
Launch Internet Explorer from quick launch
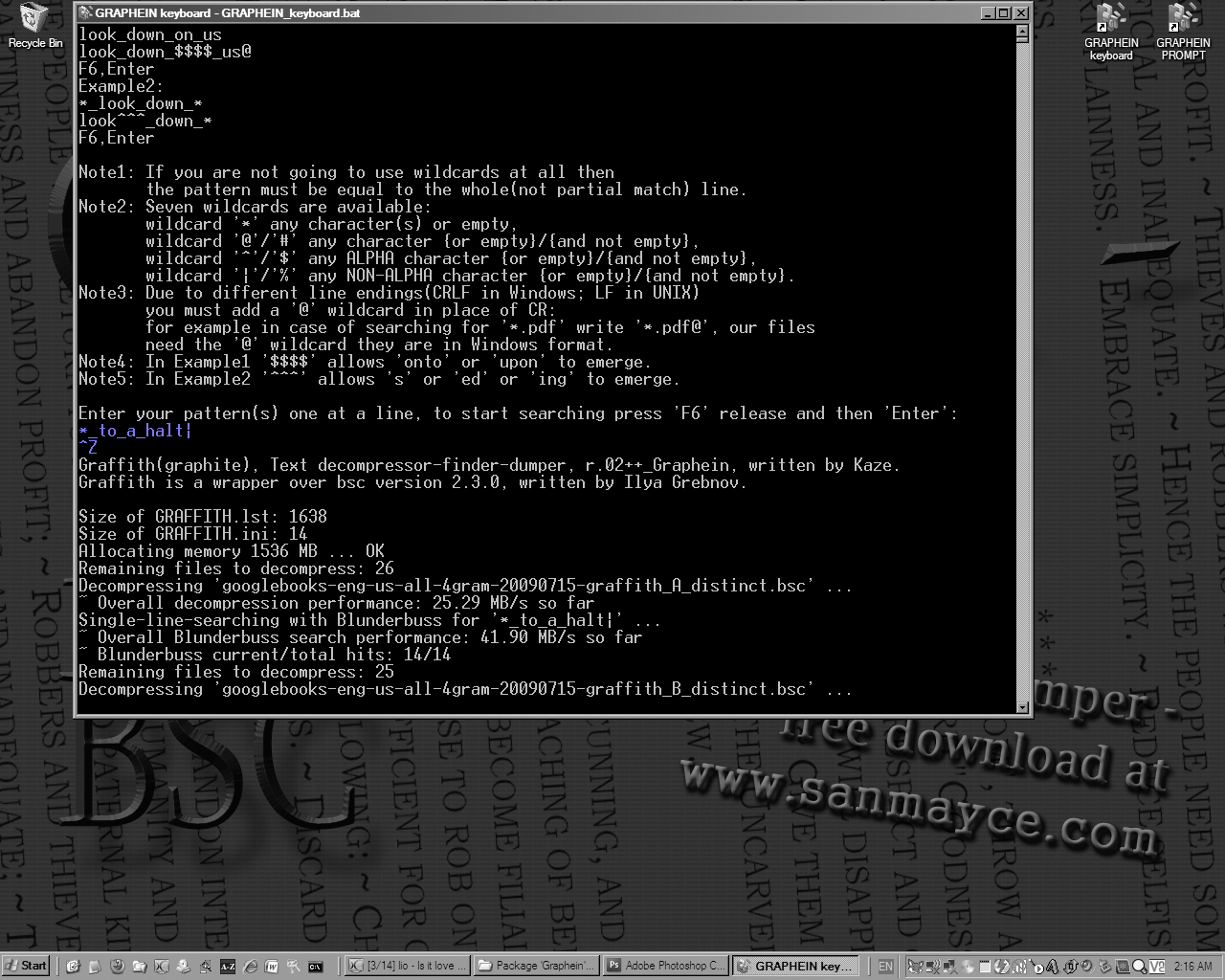[x=249, y=967]
